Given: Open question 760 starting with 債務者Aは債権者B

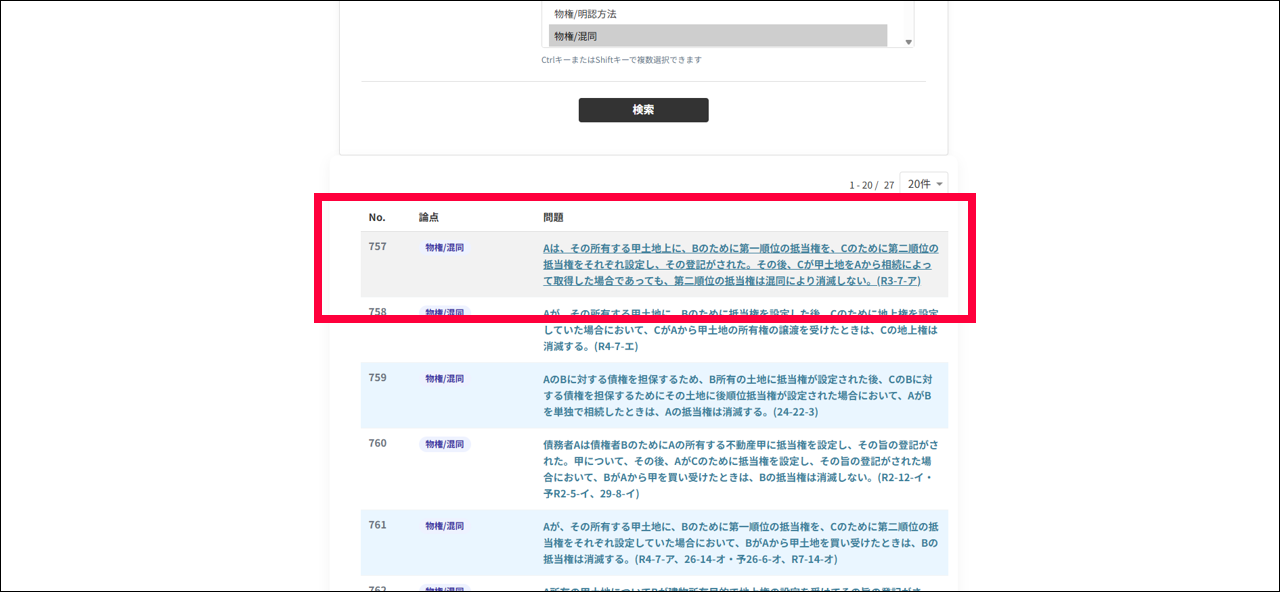Looking at the screenshot, I should point(740,468).
